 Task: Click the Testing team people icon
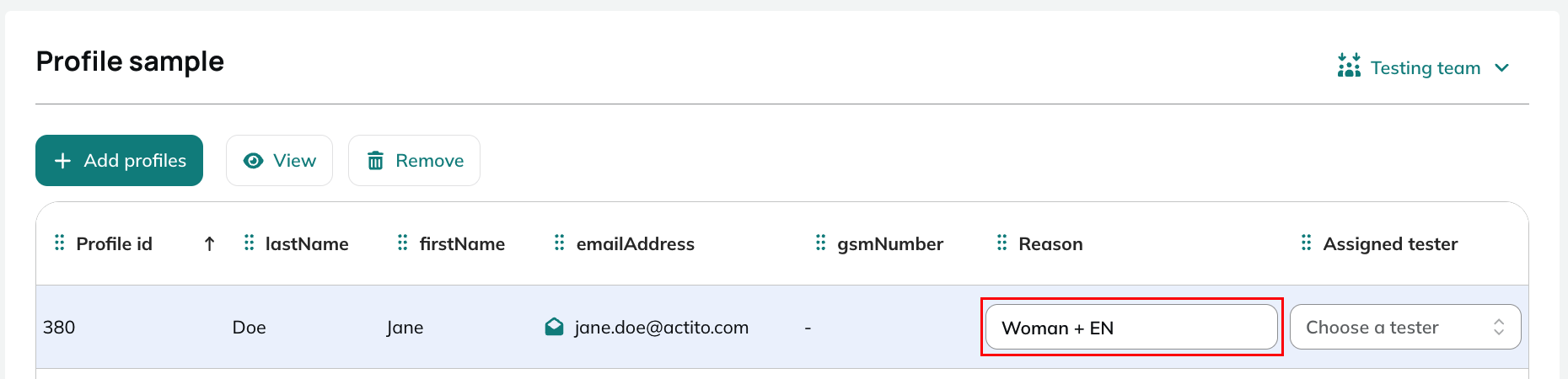click(1349, 66)
